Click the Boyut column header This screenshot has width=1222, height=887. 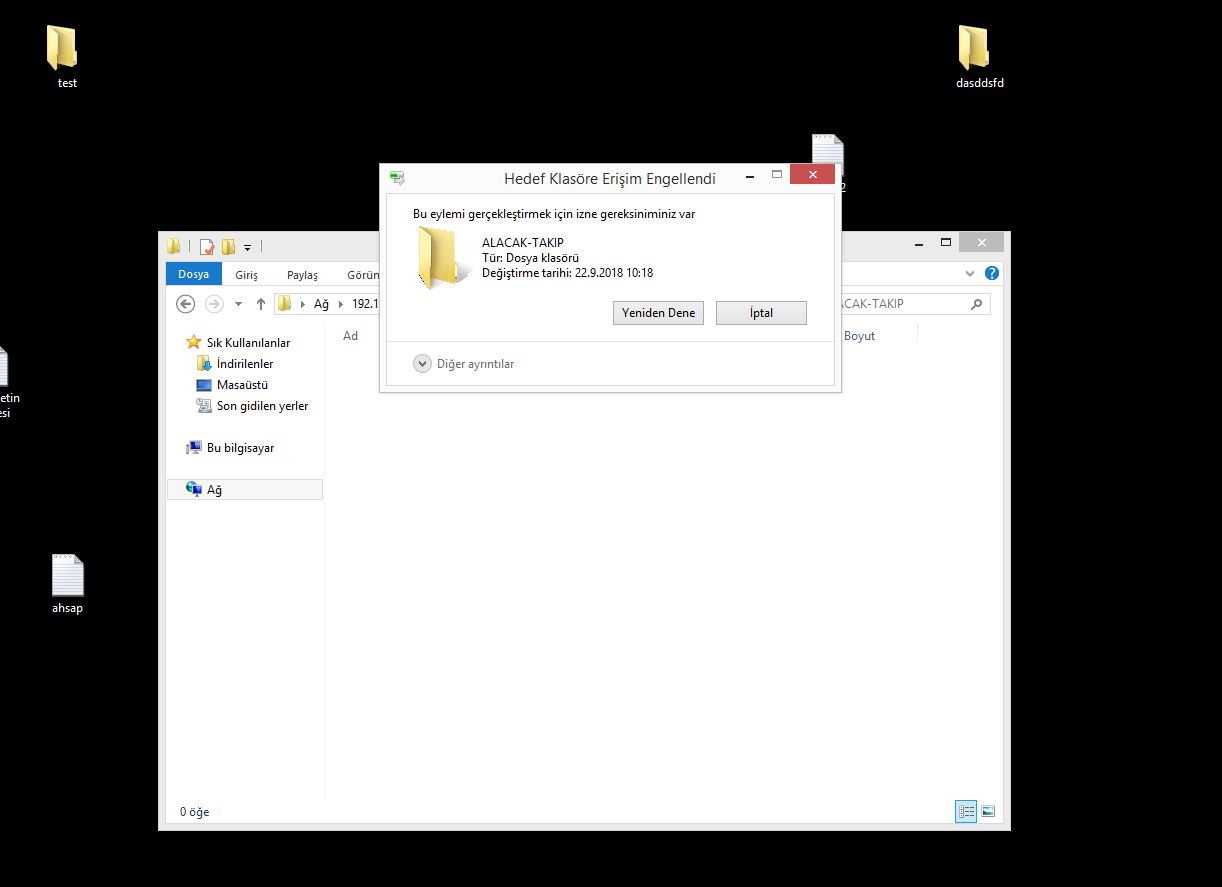tap(859, 336)
